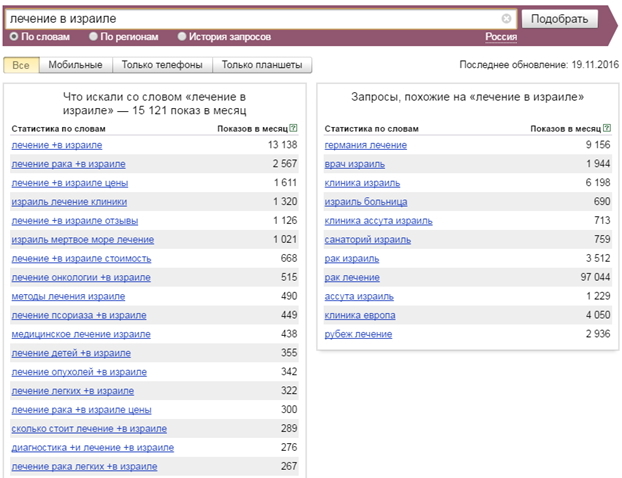Open 'израиль лечение клиники' link
Image resolution: width=622 pixels, height=478 pixels.
[x=69, y=202]
